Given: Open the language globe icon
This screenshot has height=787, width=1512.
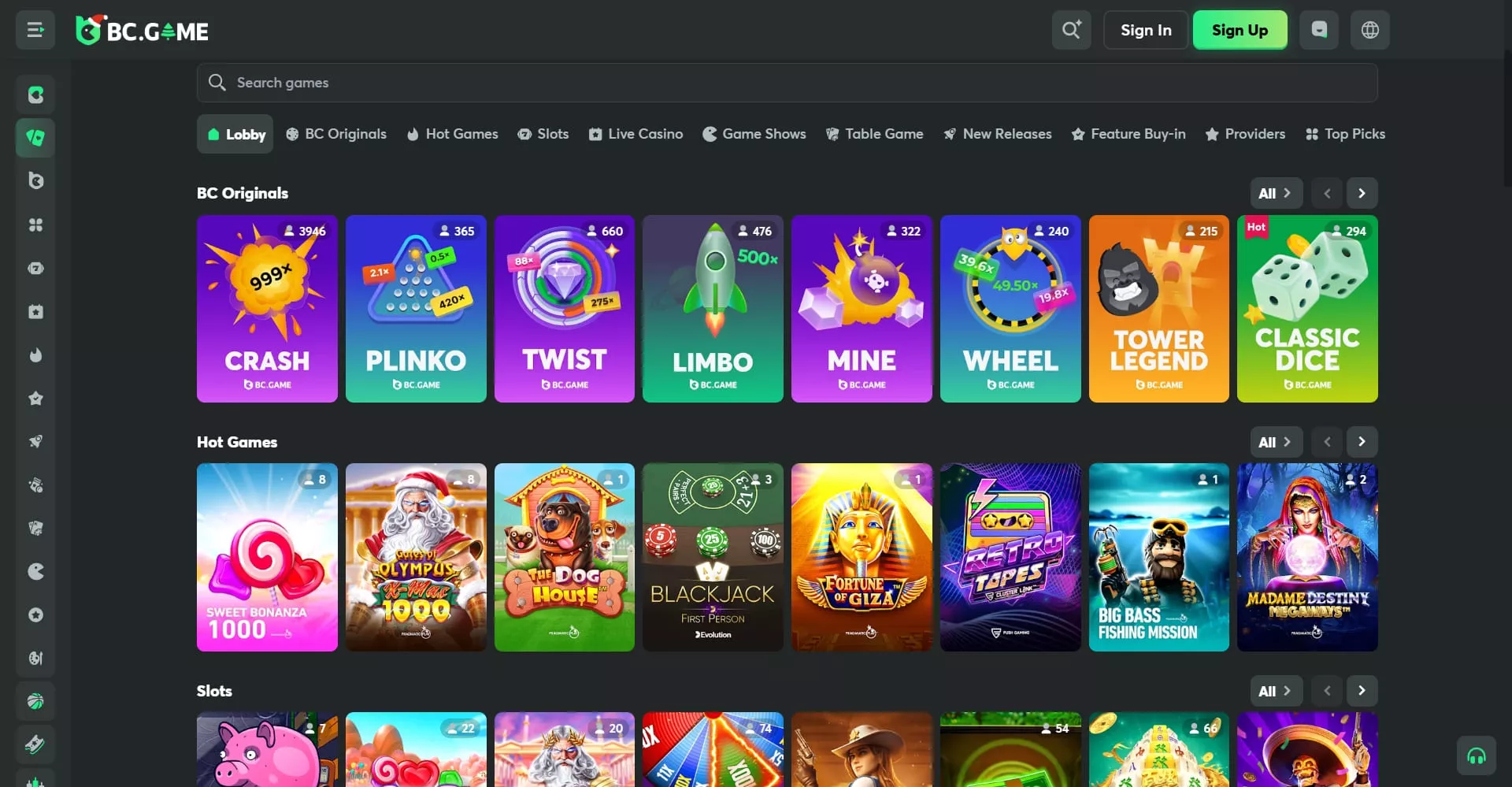Looking at the screenshot, I should (x=1369, y=30).
